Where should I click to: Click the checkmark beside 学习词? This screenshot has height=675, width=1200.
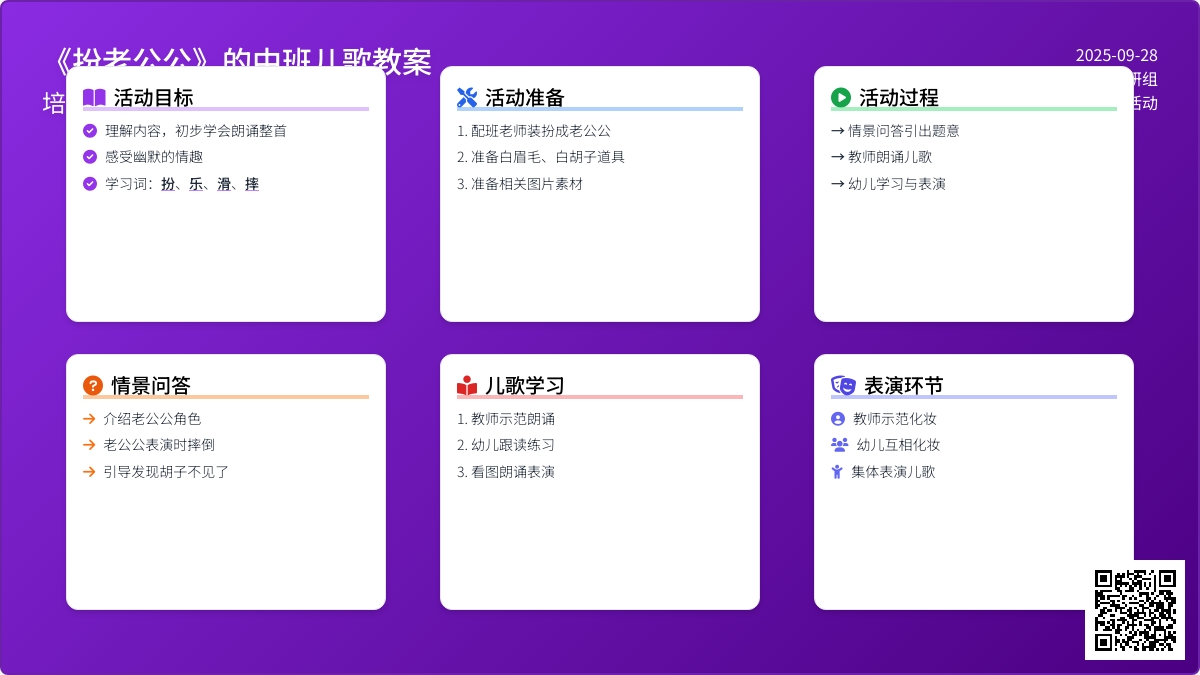[90, 184]
